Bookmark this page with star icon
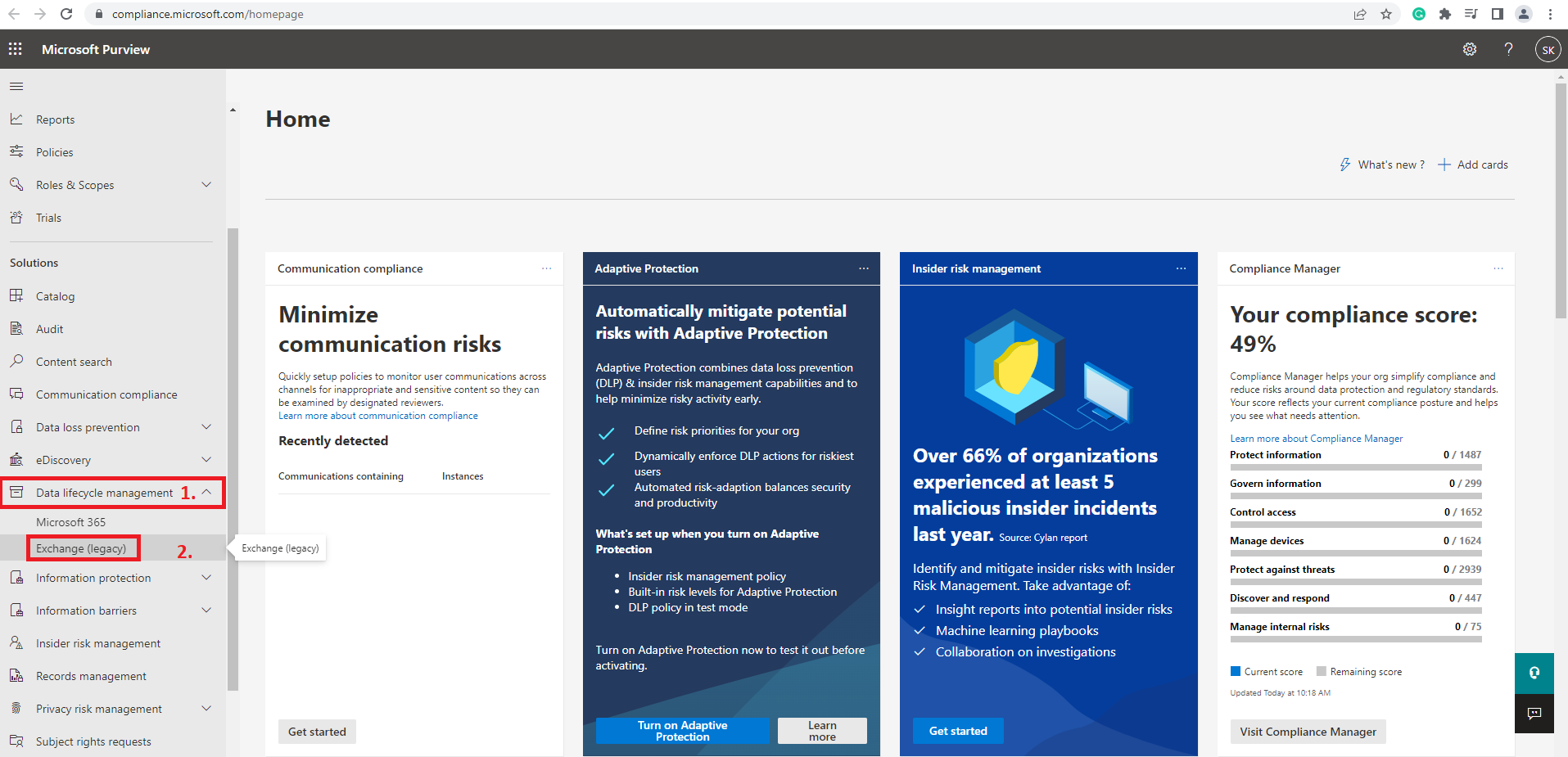1568x757 pixels. point(1386,14)
